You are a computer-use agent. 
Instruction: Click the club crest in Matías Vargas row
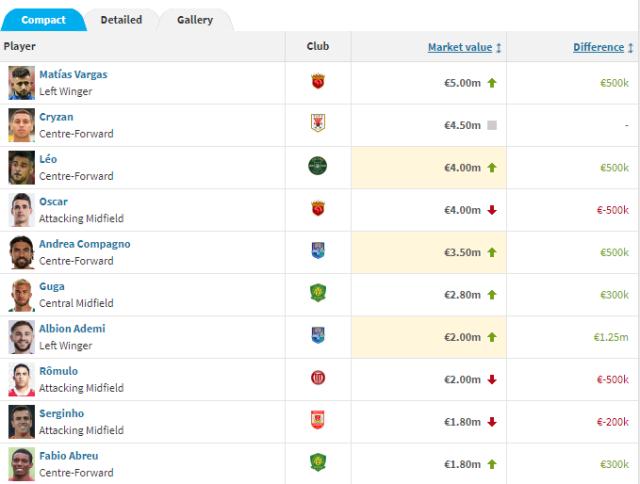click(x=318, y=82)
